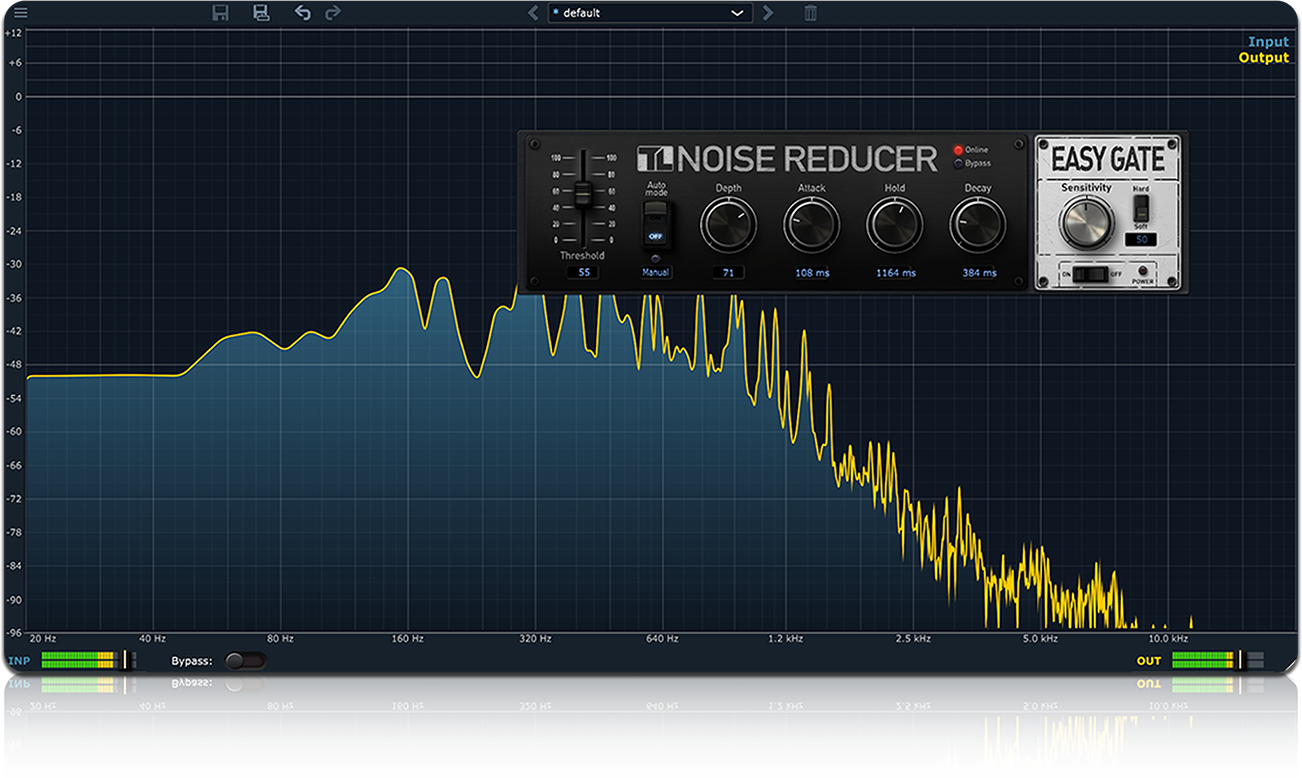This screenshot has width=1302, height=778.
Task: Click the OUT output level meter
Action: [x=1217, y=660]
